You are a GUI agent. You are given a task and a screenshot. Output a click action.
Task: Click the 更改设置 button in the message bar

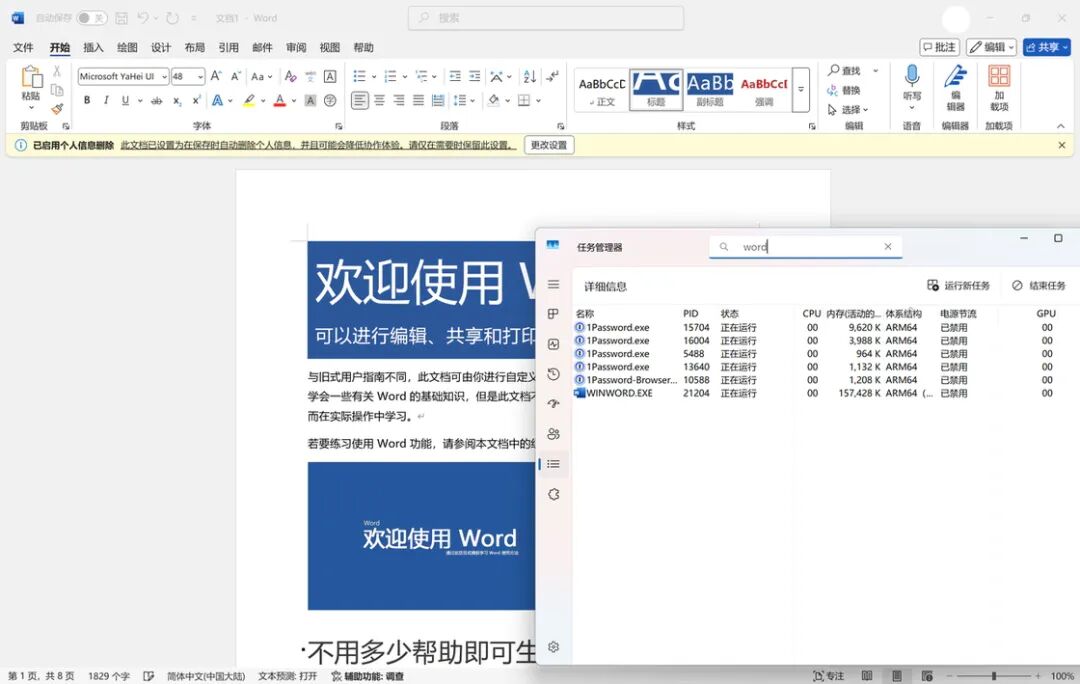tap(549, 145)
